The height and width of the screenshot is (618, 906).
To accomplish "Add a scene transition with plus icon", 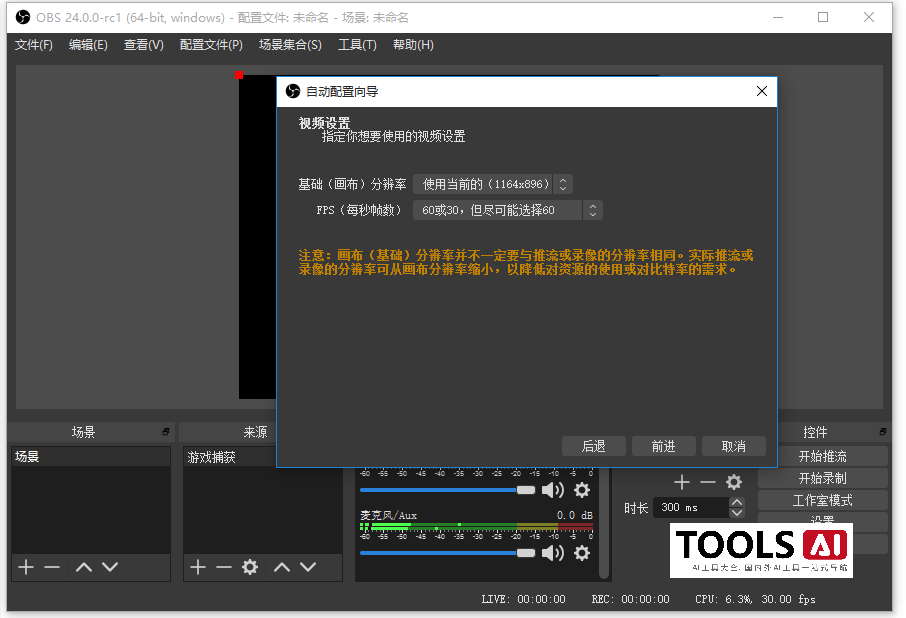I will [x=681, y=482].
